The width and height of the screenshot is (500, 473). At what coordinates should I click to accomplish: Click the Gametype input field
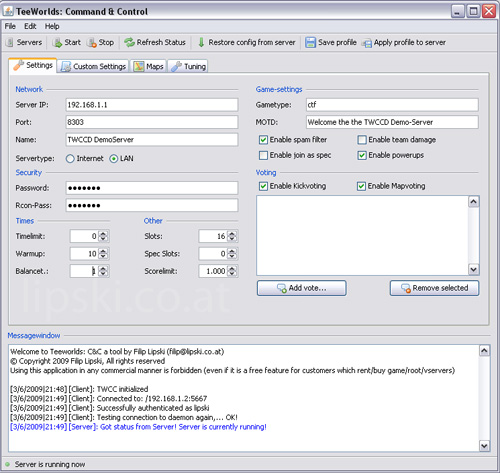coord(392,105)
